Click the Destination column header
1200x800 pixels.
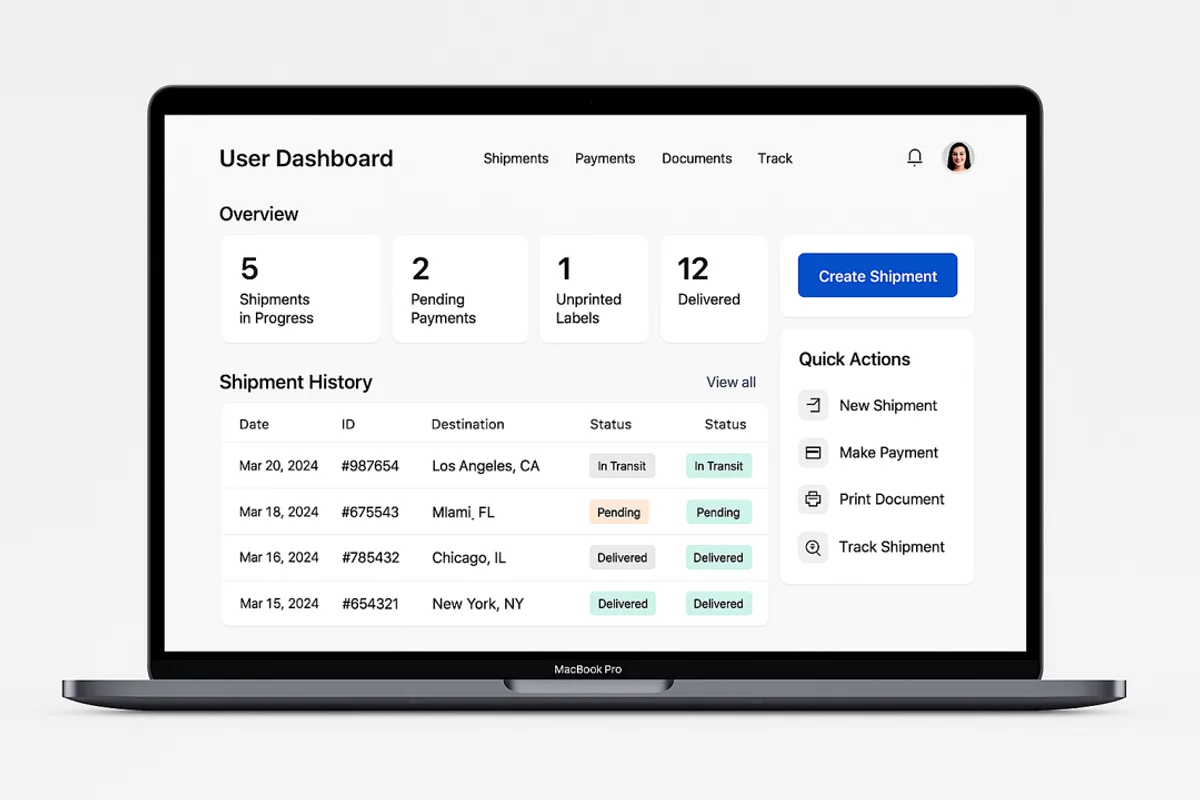click(x=468, y=424)
